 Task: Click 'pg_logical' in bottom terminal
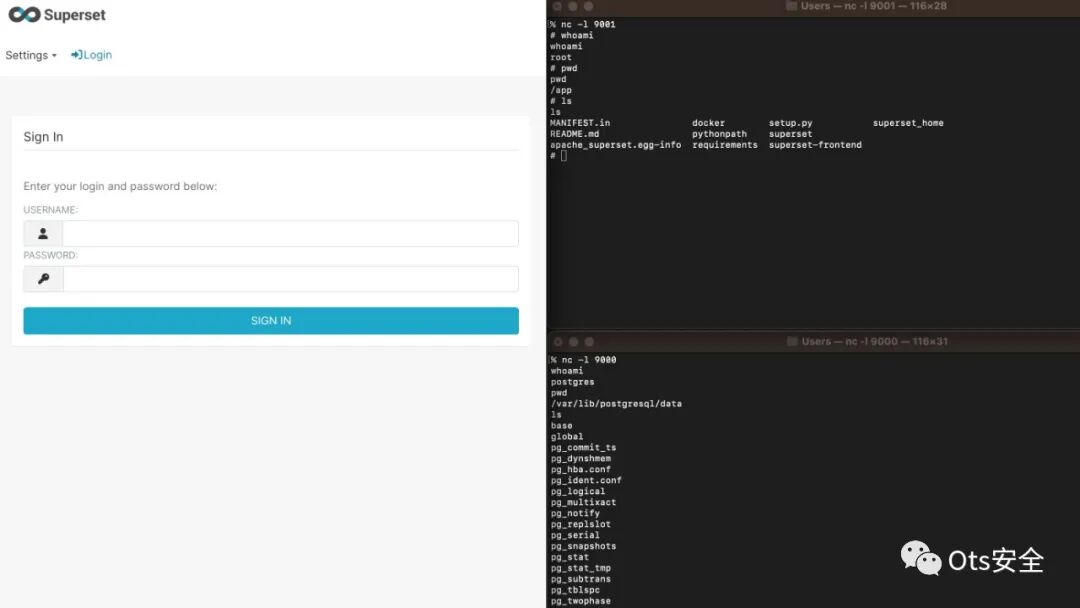(578, 492)
